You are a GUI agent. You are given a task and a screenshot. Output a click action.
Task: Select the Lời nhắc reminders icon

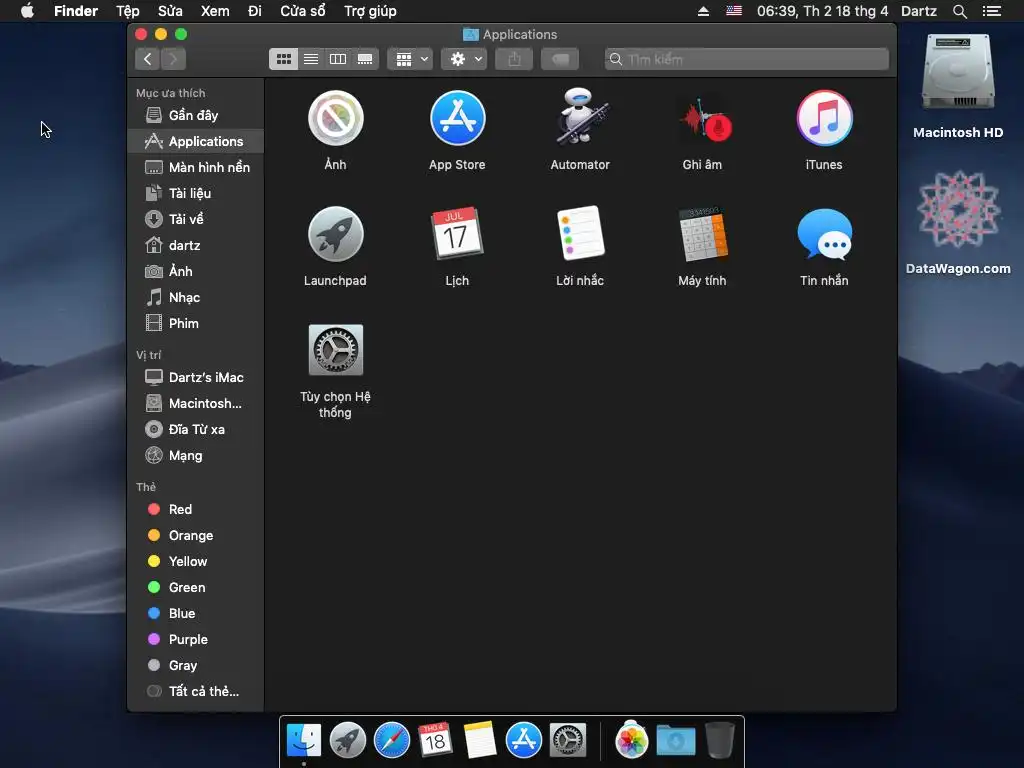pyautogui.click(x=581, y=233)
